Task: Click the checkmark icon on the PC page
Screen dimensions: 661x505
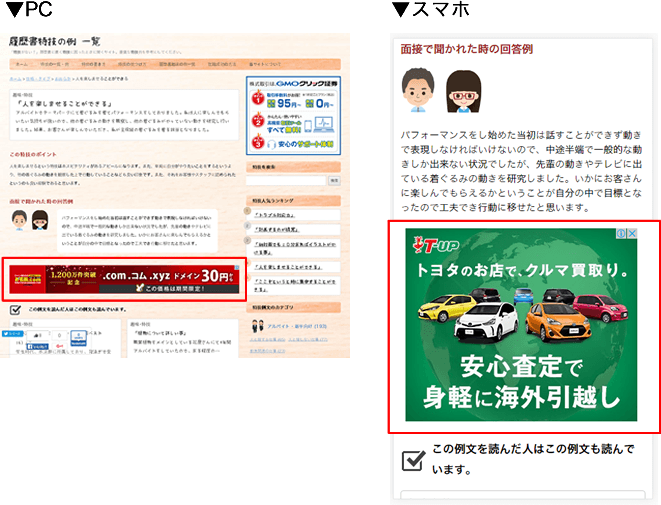Action: click(x=15, y=310)
